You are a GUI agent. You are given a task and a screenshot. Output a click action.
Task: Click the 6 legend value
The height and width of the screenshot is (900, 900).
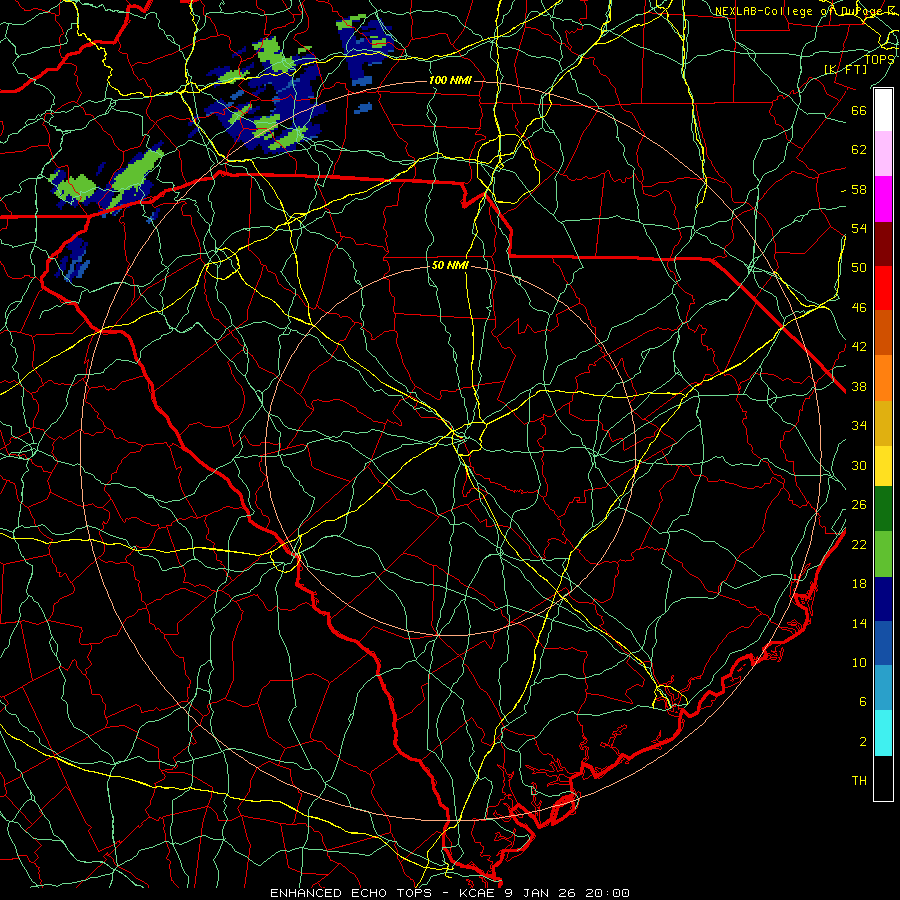(x=863, y=701)
